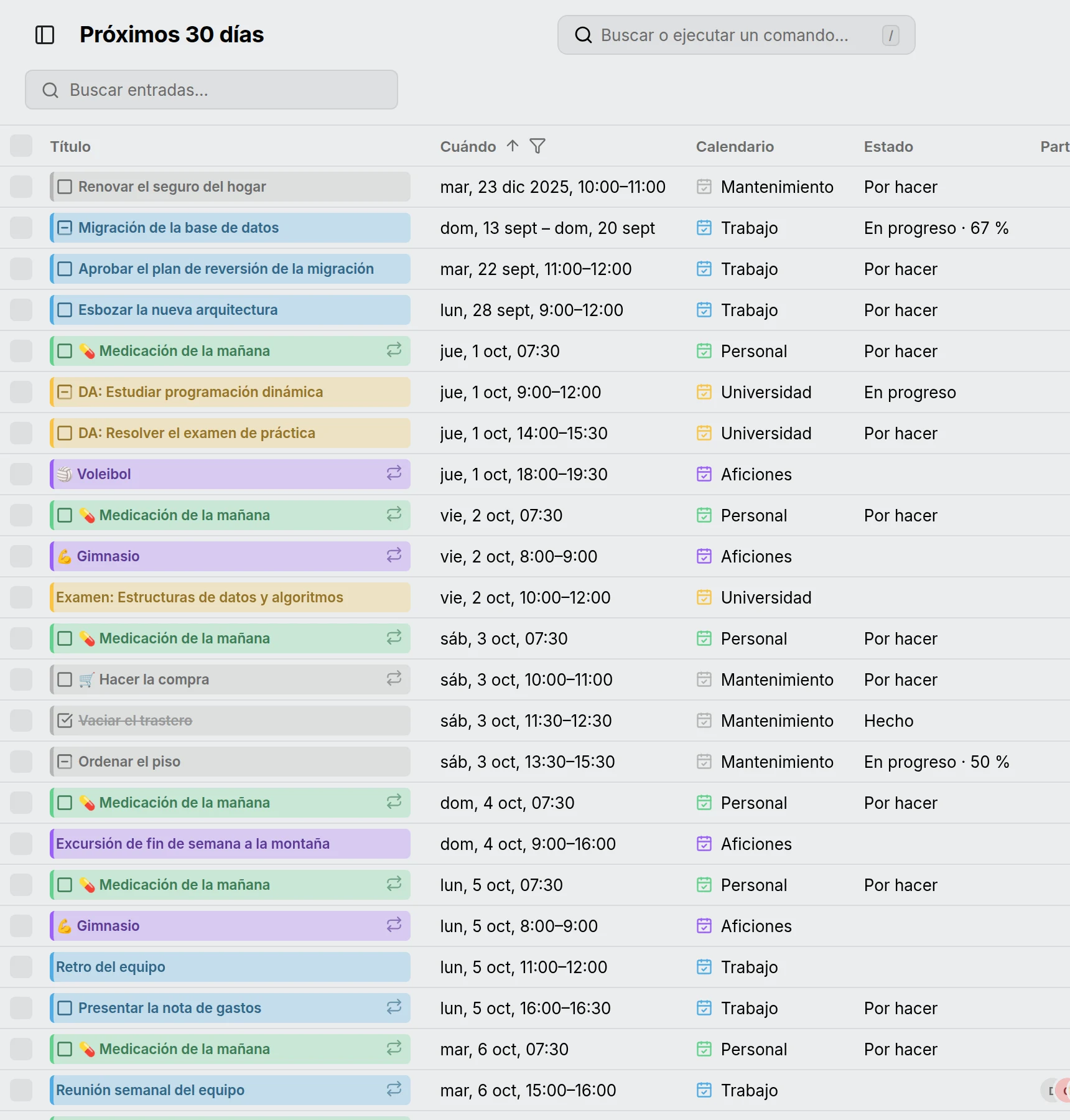Click the time 'sáb, 3 oct, 13:30–15:30'

528,762
